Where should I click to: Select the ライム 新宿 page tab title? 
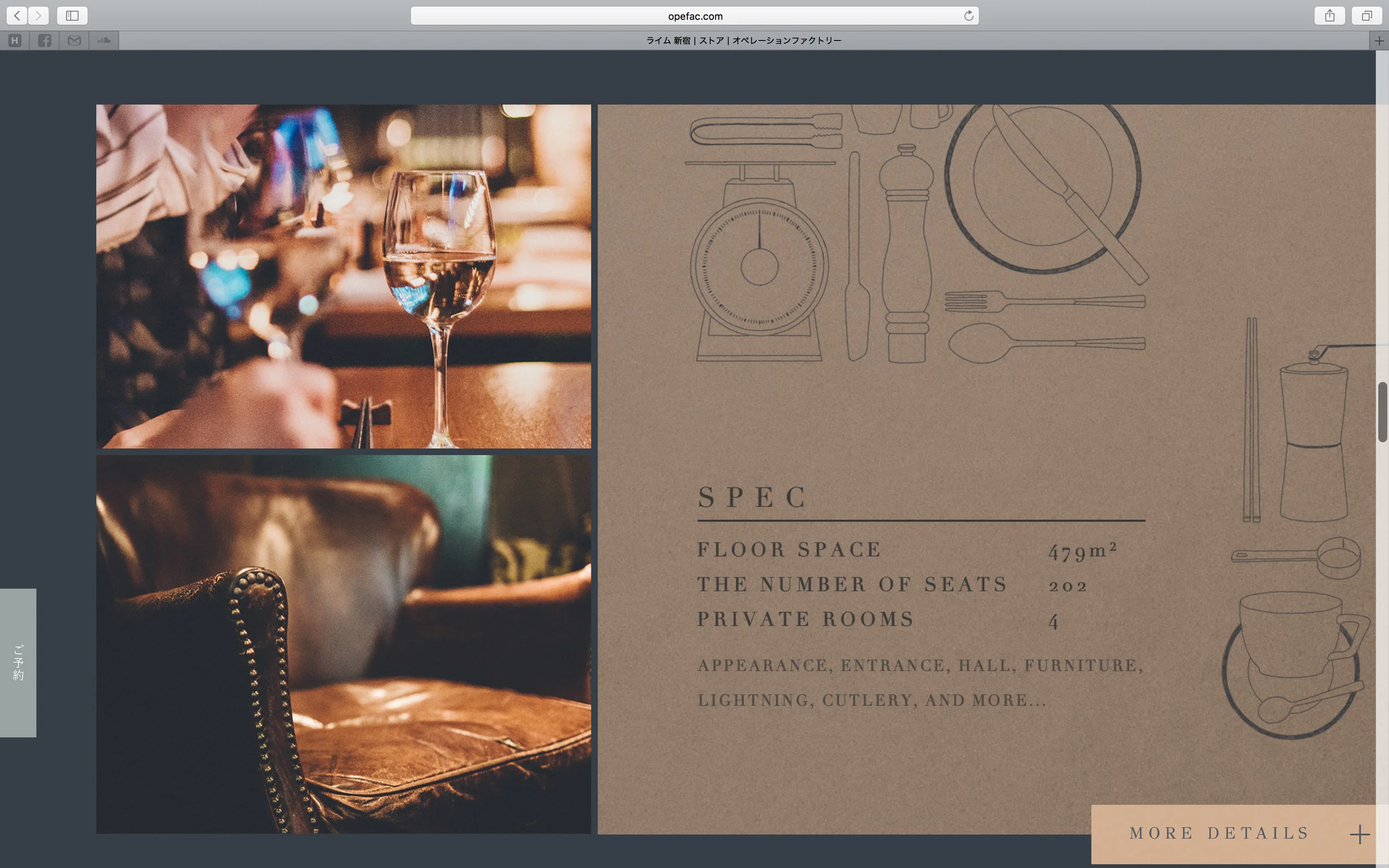(743, 41)
